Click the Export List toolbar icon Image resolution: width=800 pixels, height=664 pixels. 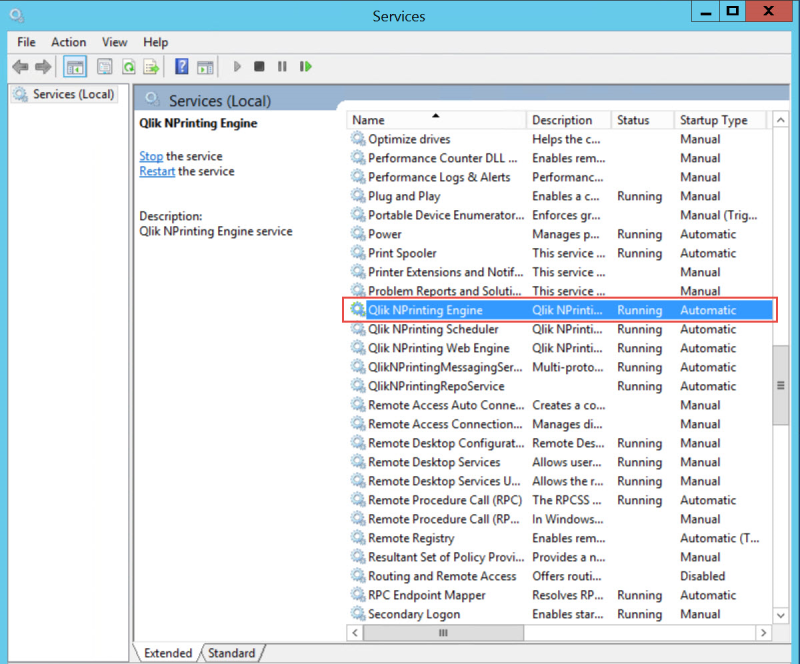(x=151, y=67)
